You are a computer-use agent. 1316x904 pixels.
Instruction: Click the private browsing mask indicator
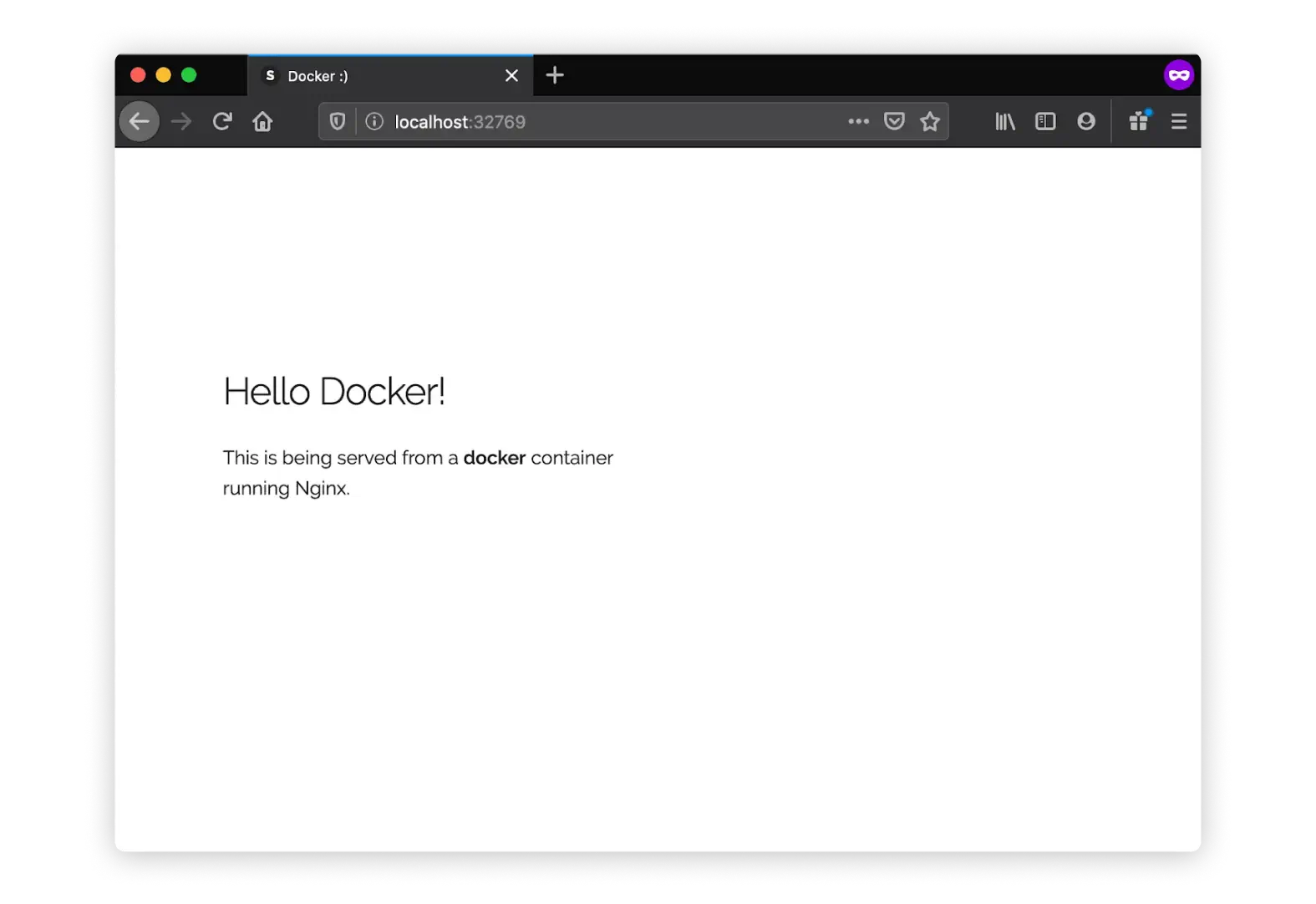(x=1178, y=75)
